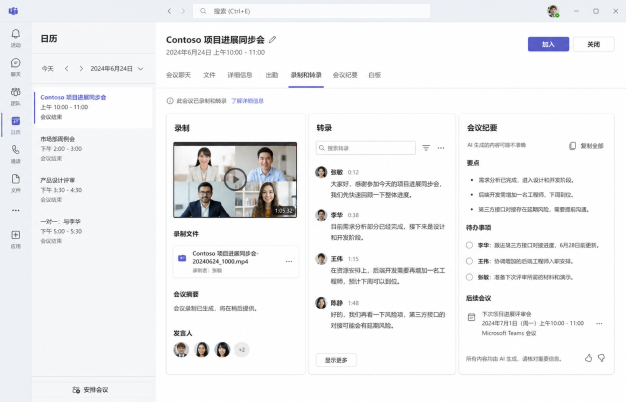This screenshot has height=402, width=626.
Task: Click the Teams logo at top left
Action: pos(13,11)
